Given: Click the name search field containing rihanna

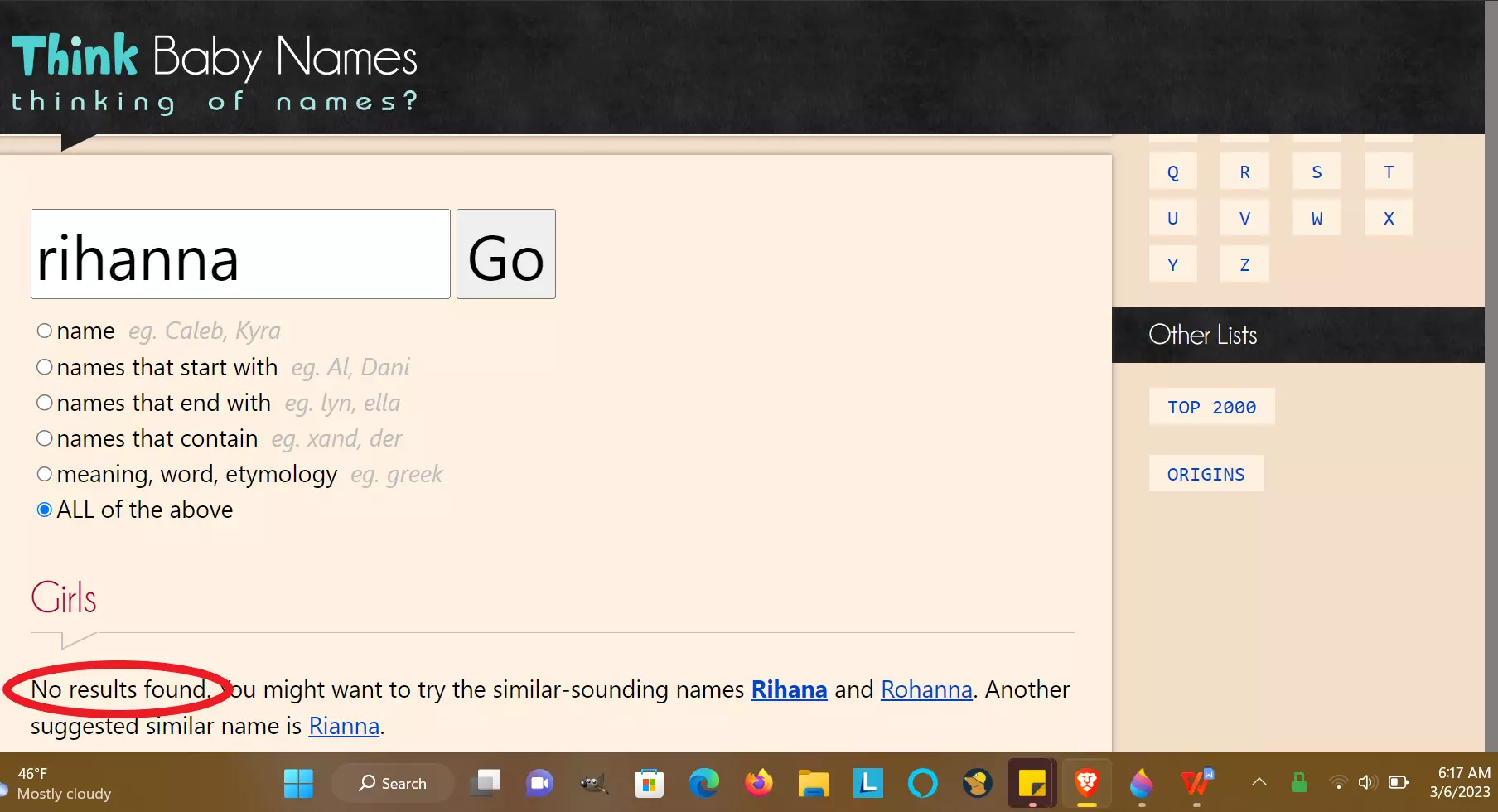Looking at the screenshot, I should (240, 254).
